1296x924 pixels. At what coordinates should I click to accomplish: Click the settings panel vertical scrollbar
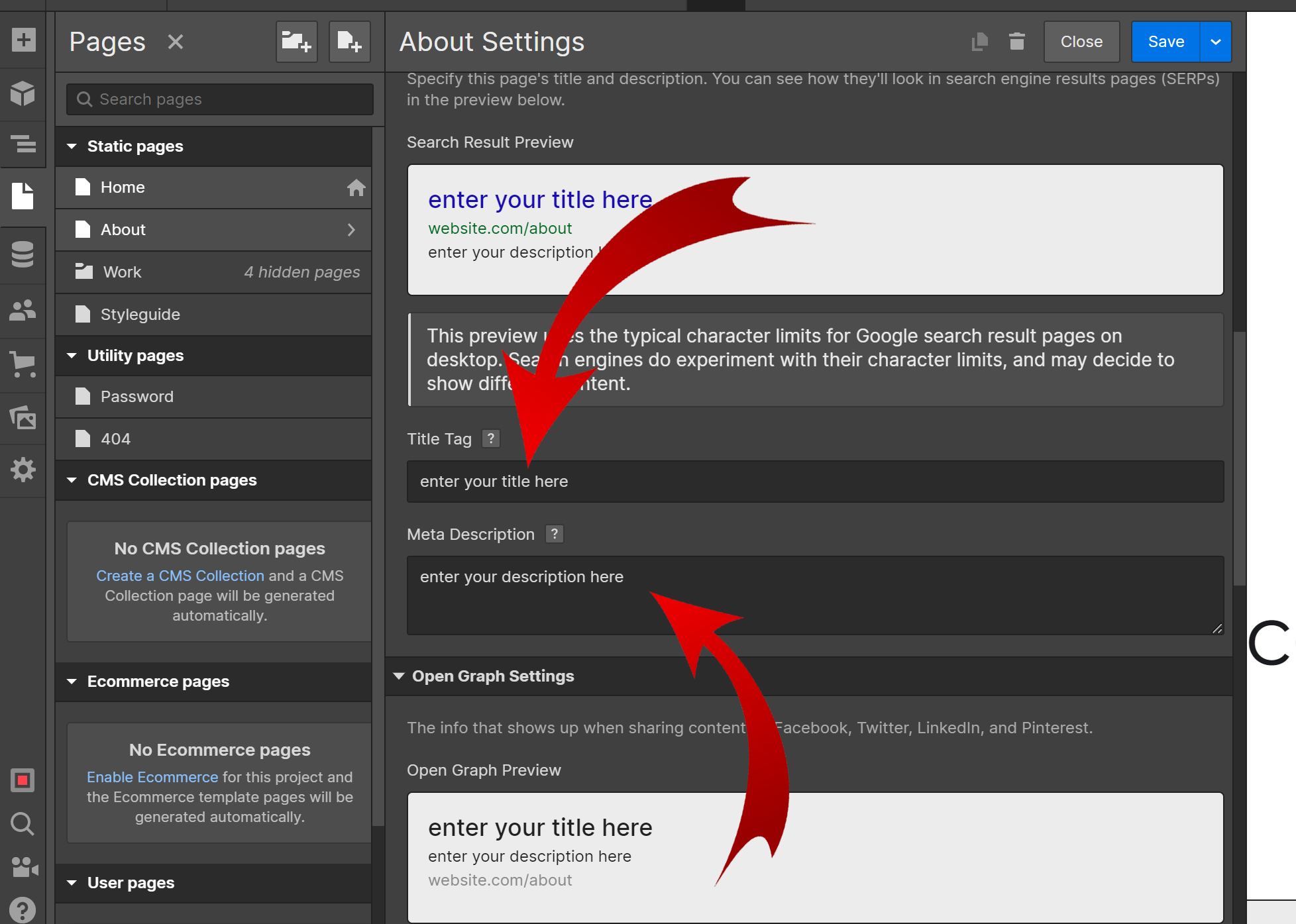click(x=1239, y=458)
